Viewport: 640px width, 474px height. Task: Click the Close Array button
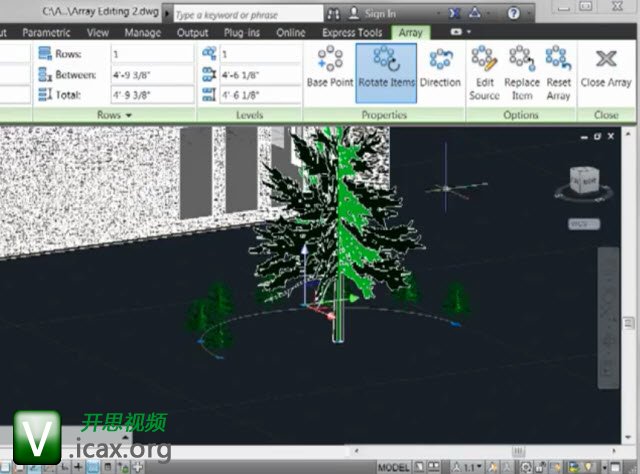tap(606, 68)
